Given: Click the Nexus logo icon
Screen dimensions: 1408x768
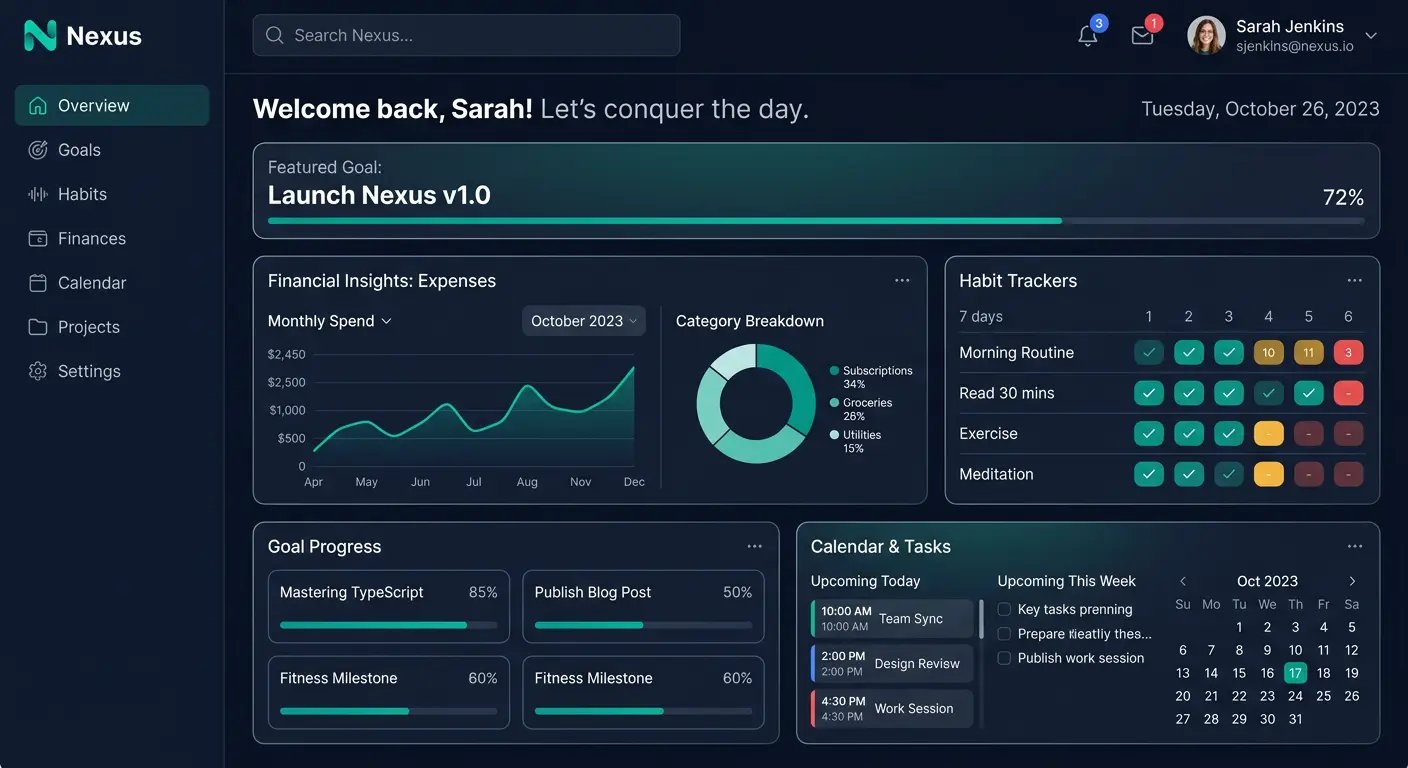Looking at the screenshot, I should pyautogui.click(x=40, y=36).
